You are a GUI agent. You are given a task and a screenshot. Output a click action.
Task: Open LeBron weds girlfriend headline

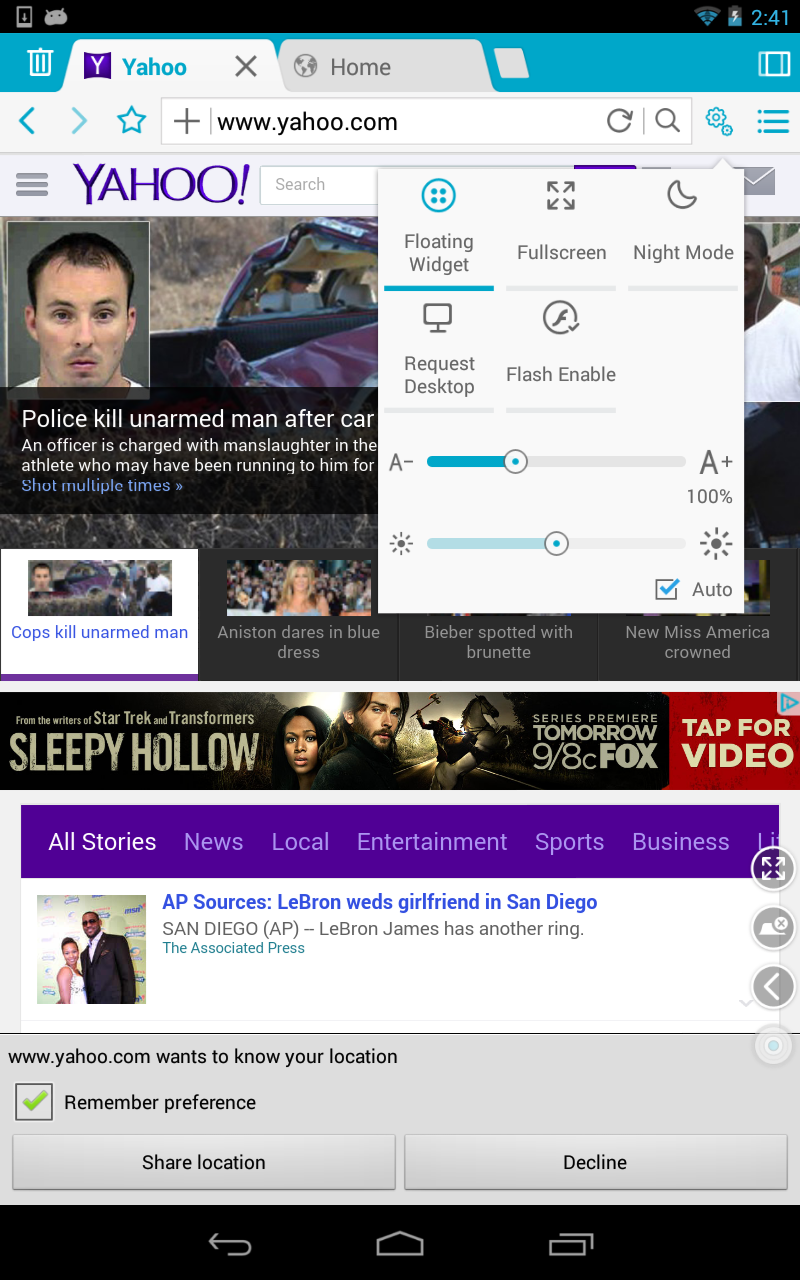[x=380, y=902]
